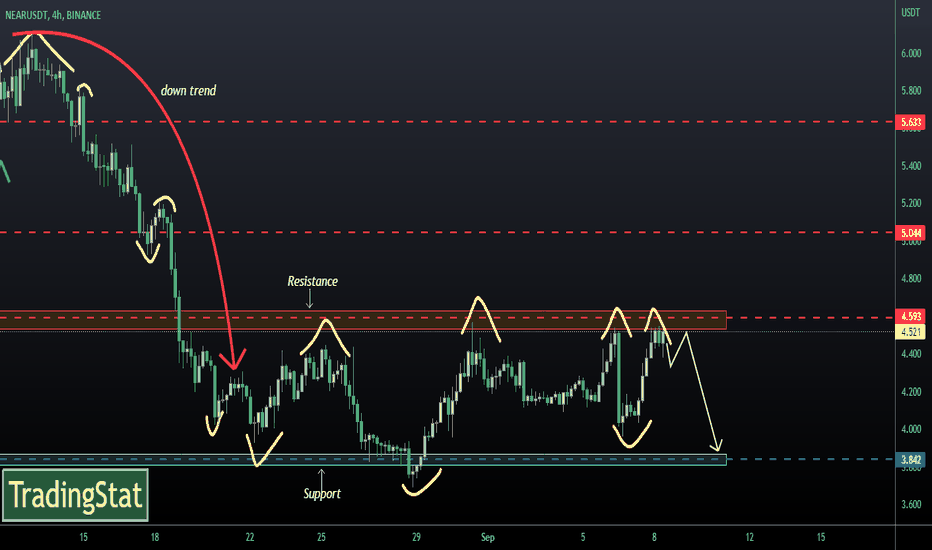Click the USDT currency label on price axis
This screenshot has width=932, height=550.
pos(911,12)
